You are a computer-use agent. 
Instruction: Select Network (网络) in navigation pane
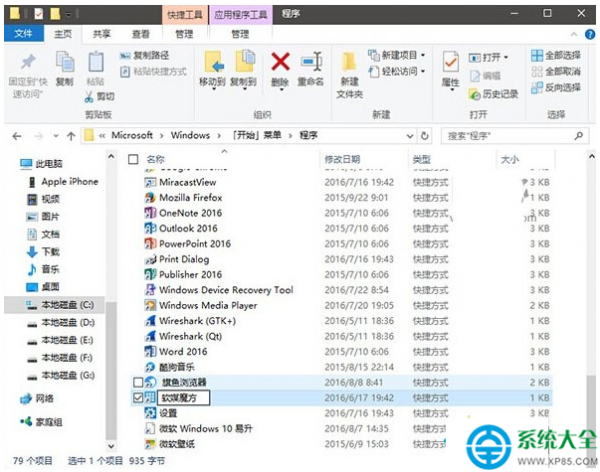click(37, 399)
